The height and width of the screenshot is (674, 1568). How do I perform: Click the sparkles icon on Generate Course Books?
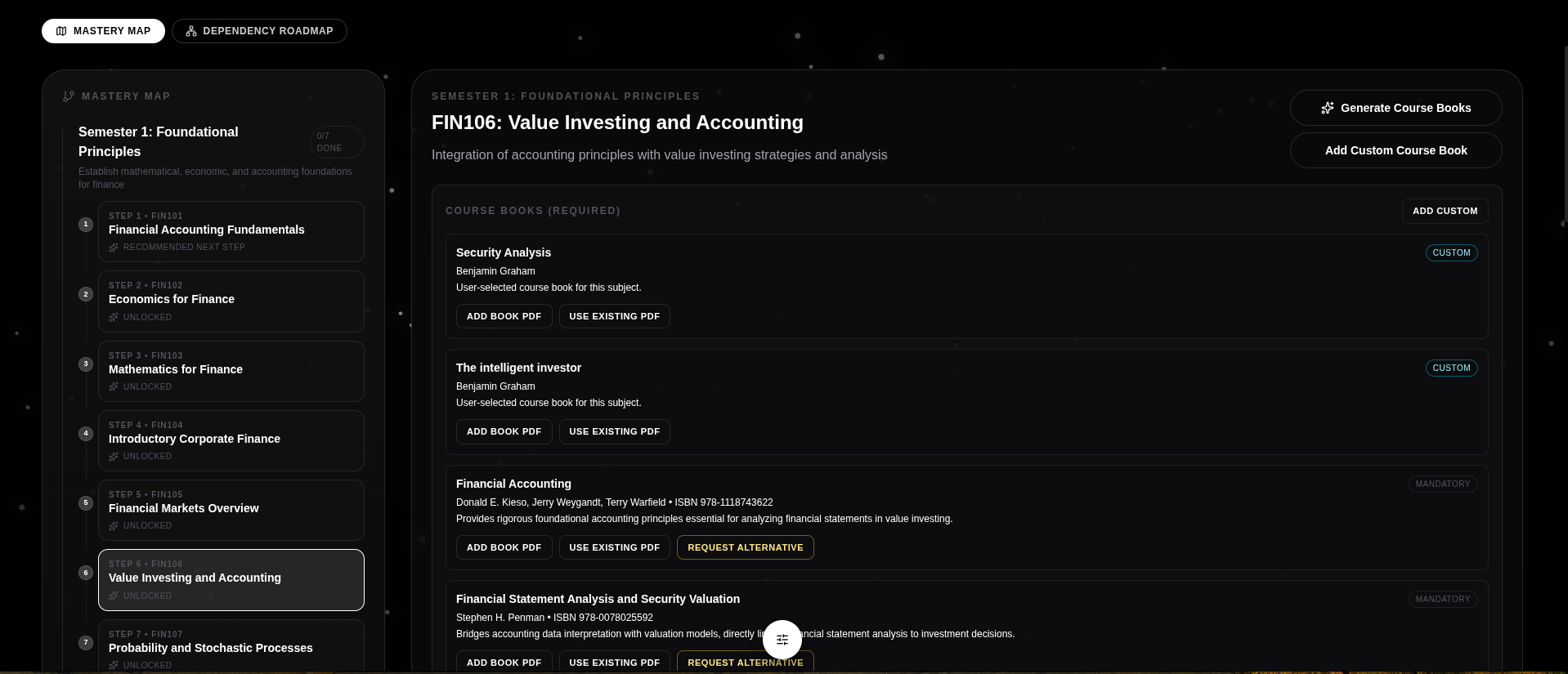coord(1328,107)
